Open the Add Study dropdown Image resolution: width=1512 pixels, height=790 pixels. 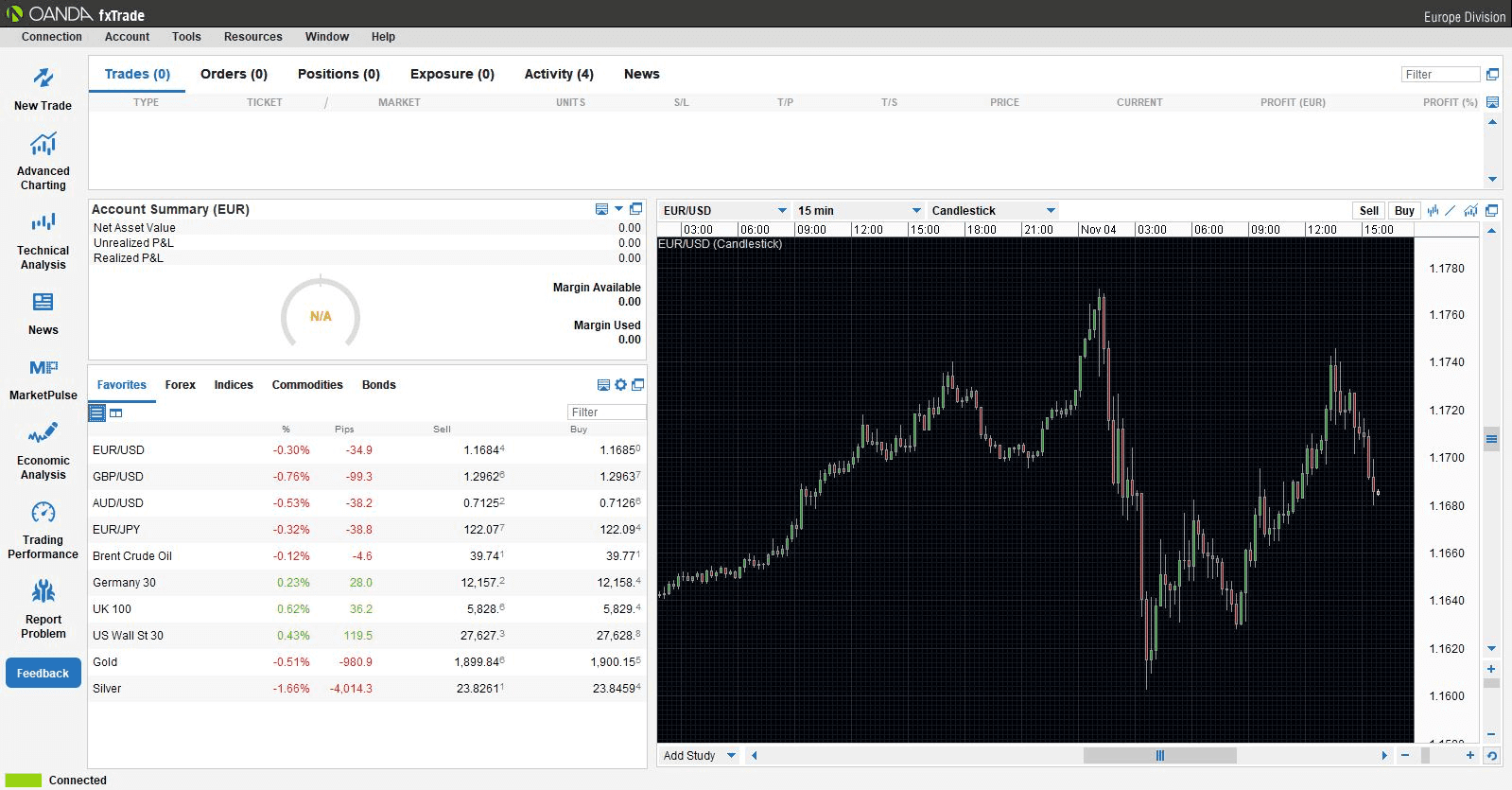(x=700, y=755)
